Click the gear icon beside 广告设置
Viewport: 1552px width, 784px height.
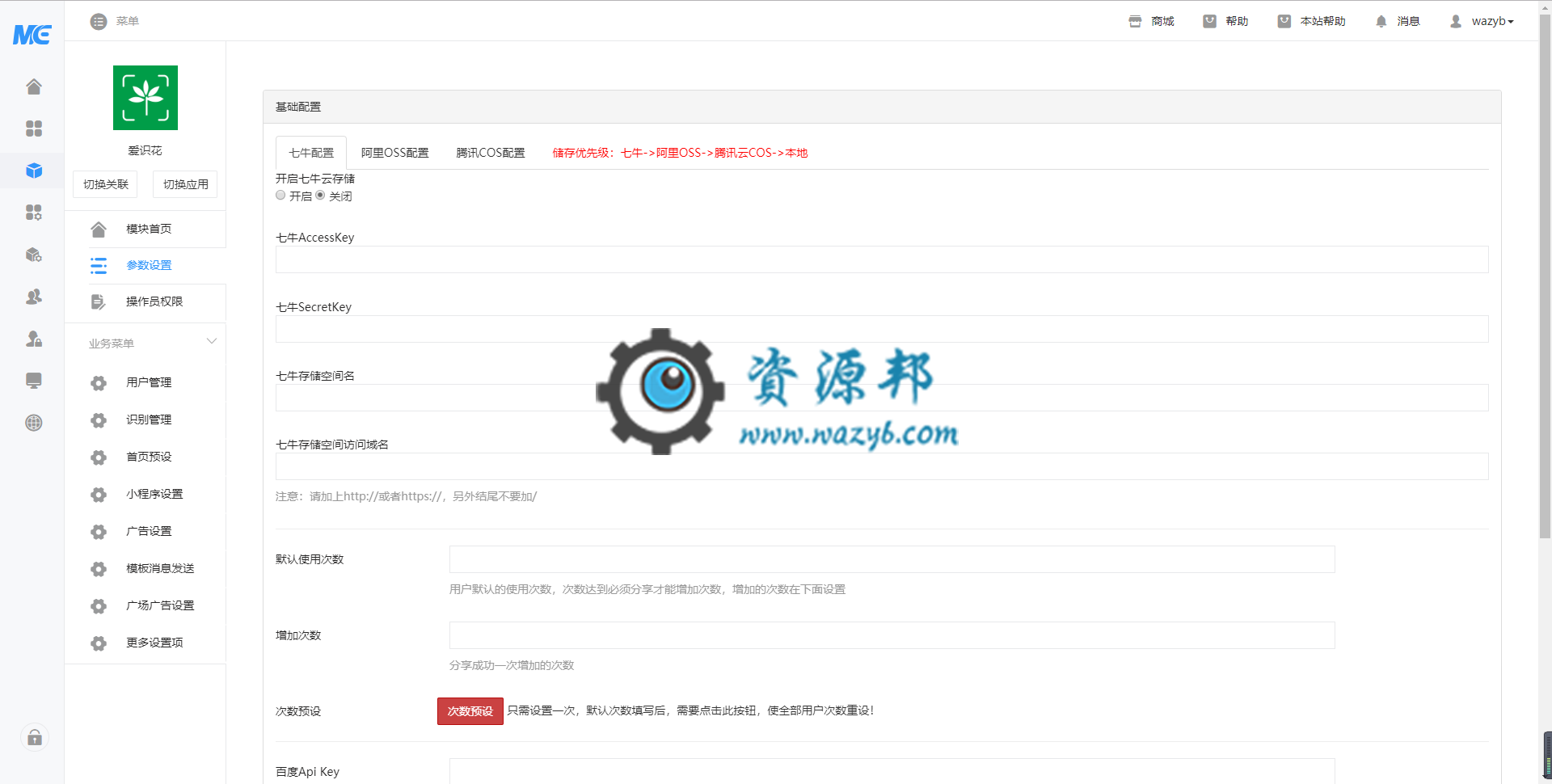[99, 532]
